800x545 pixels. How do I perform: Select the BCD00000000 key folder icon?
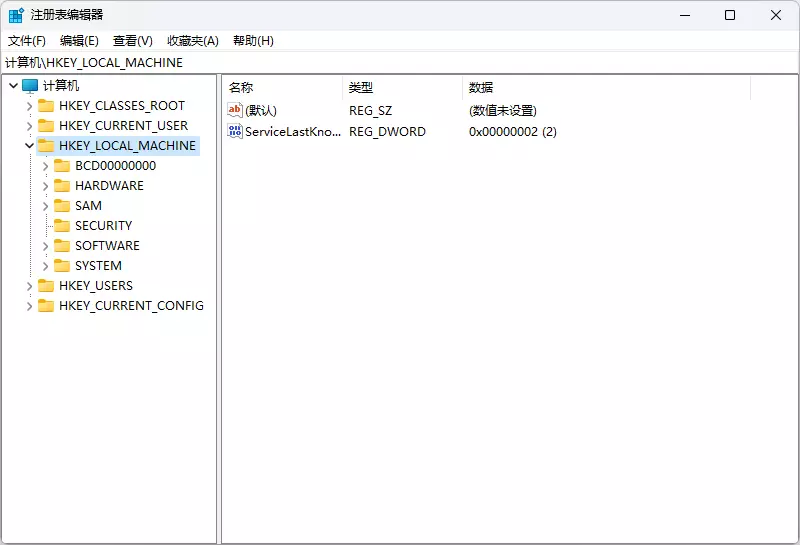tap(62, 166)
